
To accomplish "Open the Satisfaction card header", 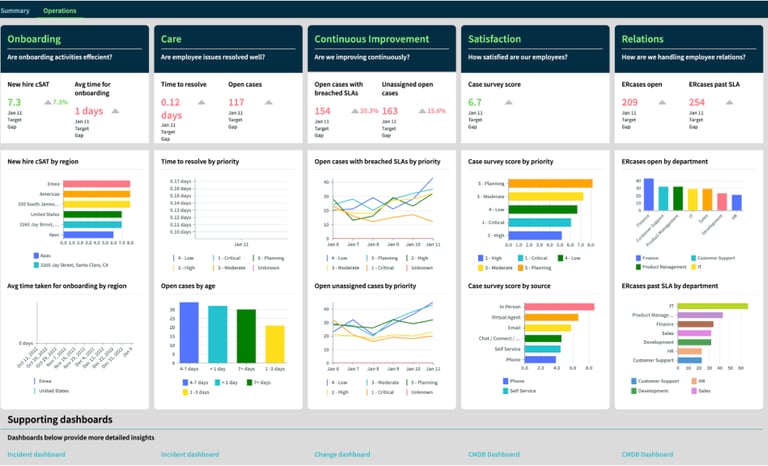I will coord(535,49).
